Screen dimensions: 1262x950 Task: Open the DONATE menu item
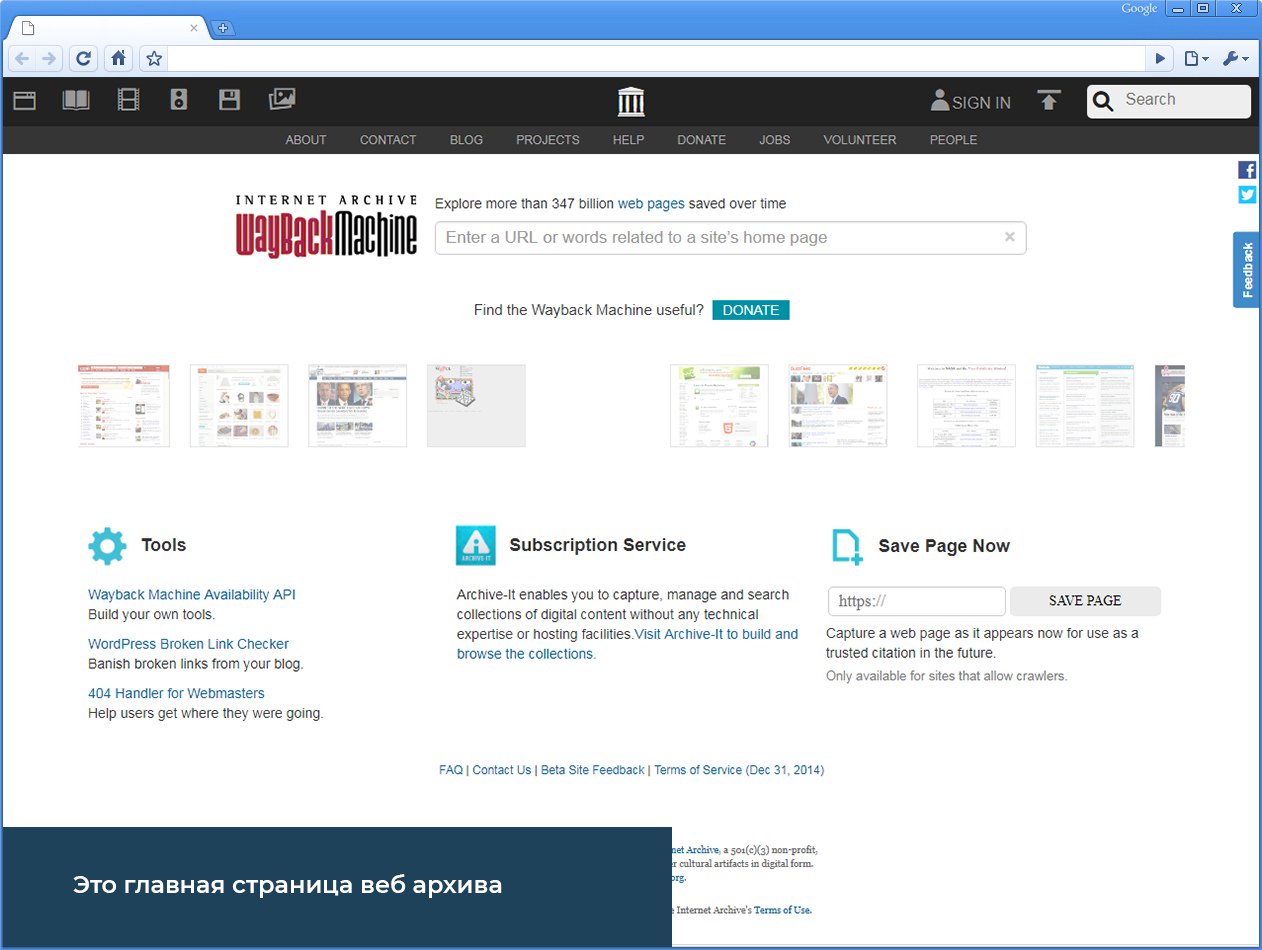tap(702, 140)
